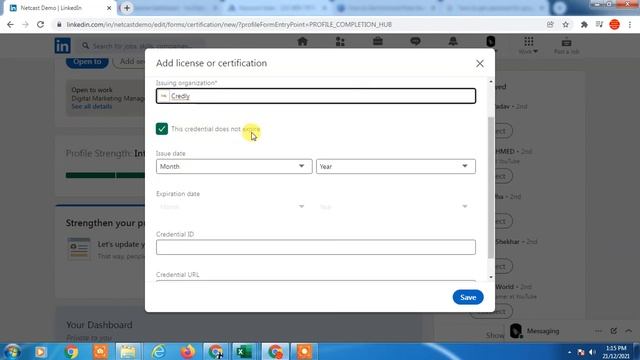Uncheck 'This credential does not expire' checkbox
Image resolution: width=640 pixels, height=360 pixels.
click(162, 129)
